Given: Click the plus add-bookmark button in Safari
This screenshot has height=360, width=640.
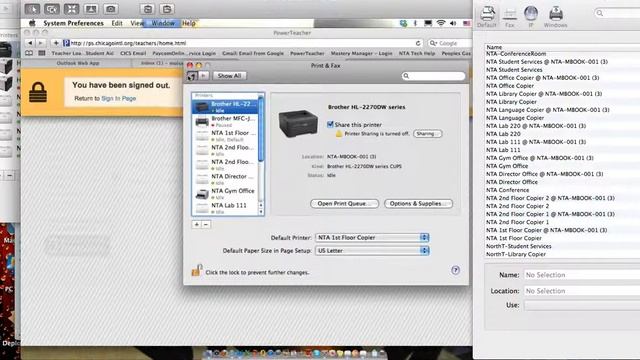Looking at the screenshot, I should click(x=56, y=43).
